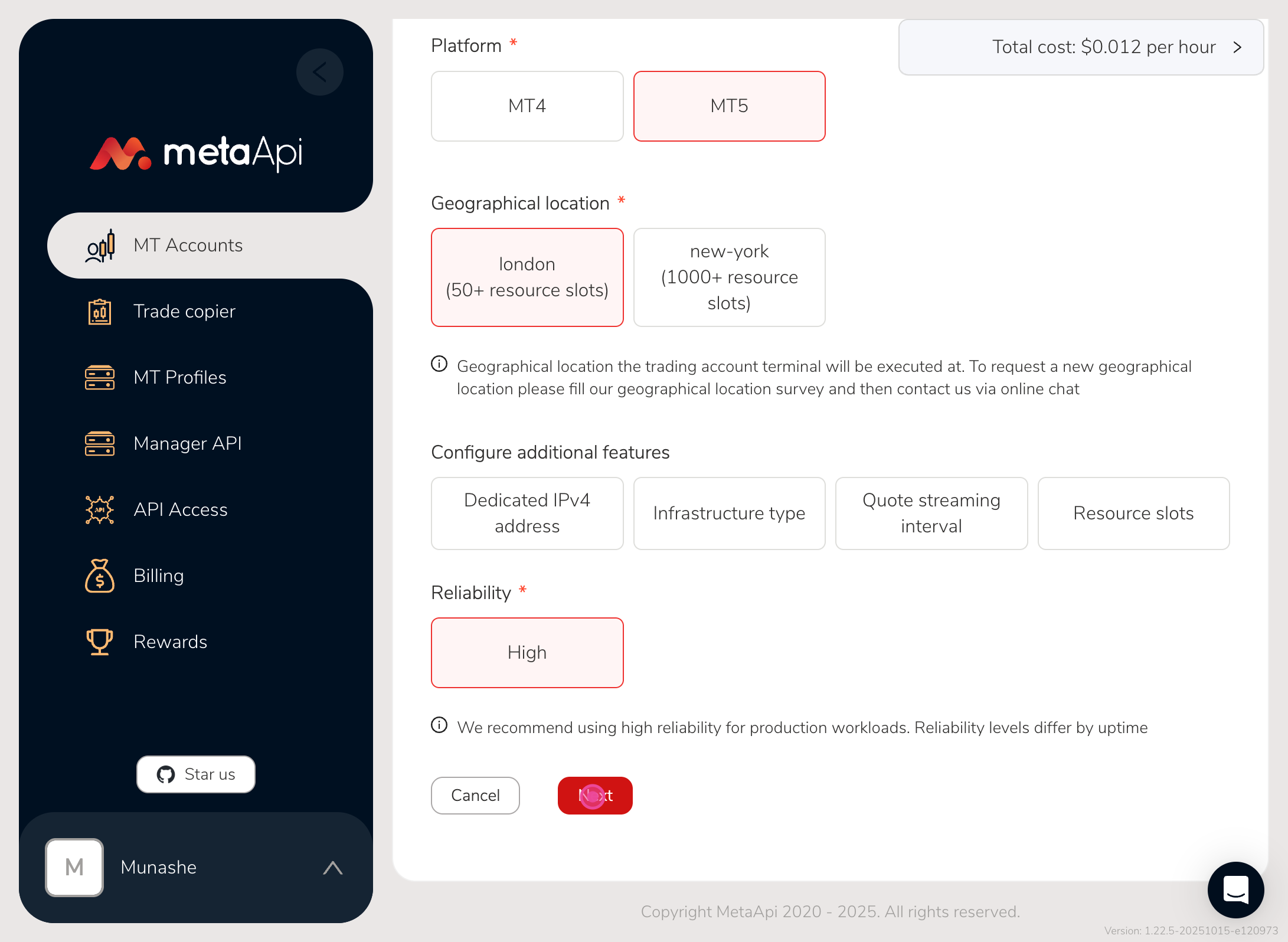Expand the Munashe user menu

click(x=333, y=868)
